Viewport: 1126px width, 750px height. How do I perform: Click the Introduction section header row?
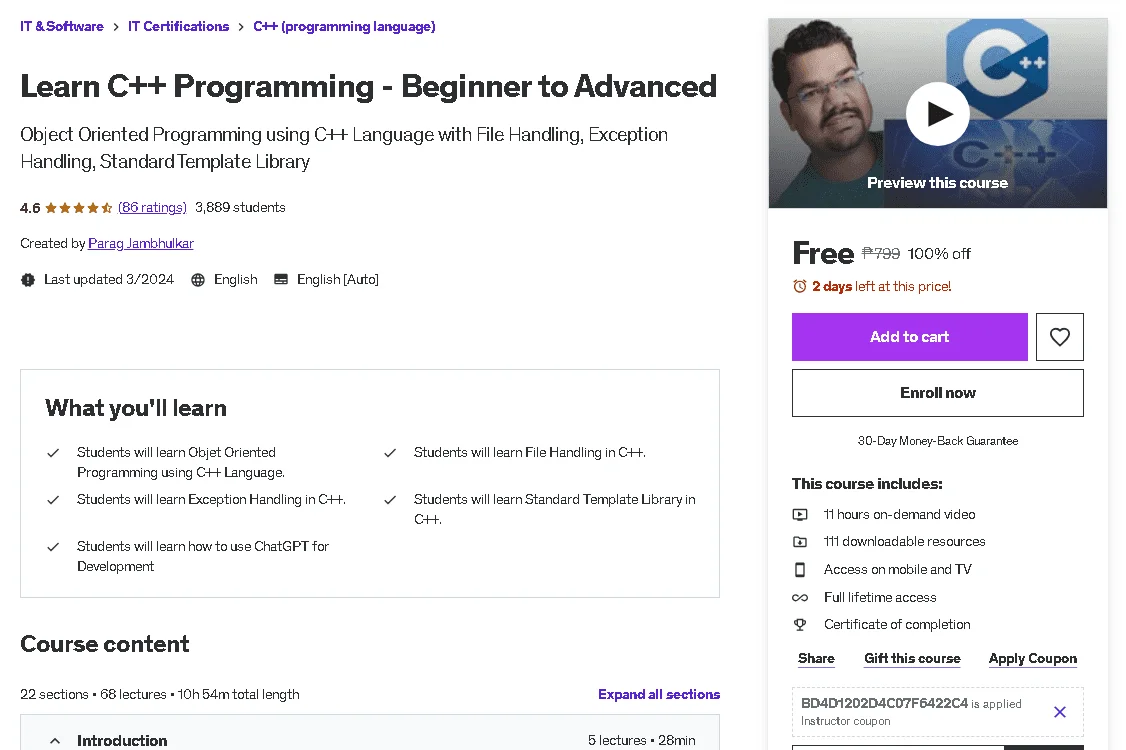(370, 734)
